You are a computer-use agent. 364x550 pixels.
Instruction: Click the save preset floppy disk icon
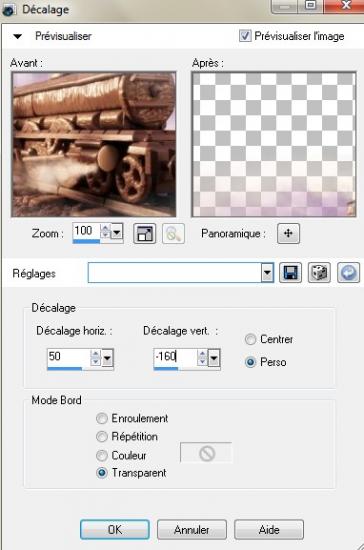(290, 273)
